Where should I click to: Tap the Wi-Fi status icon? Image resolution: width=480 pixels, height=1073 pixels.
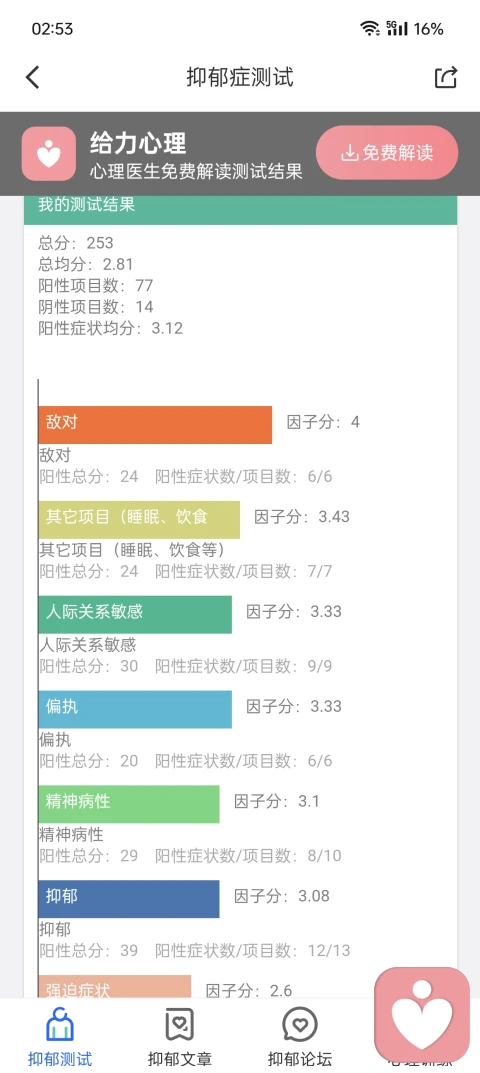pos(370,29)
